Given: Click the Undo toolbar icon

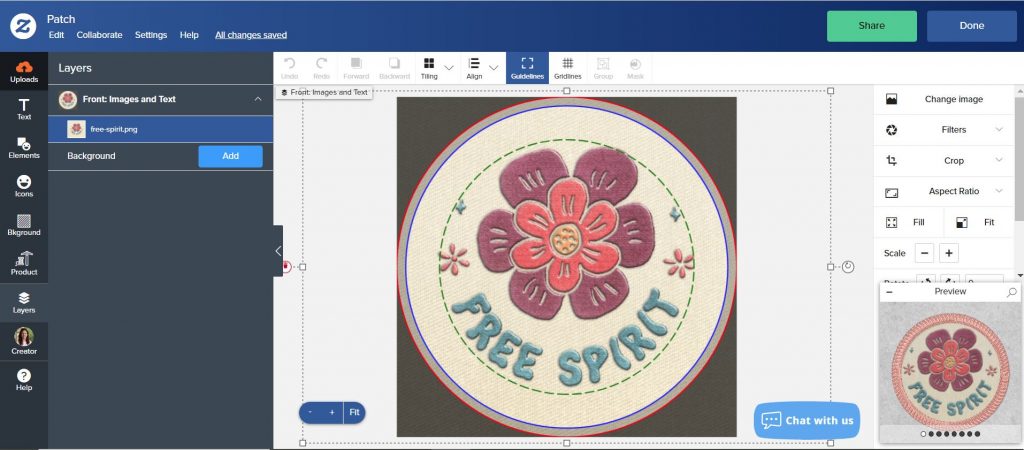Looking at the screenshot, I should (x=289, y=67).
